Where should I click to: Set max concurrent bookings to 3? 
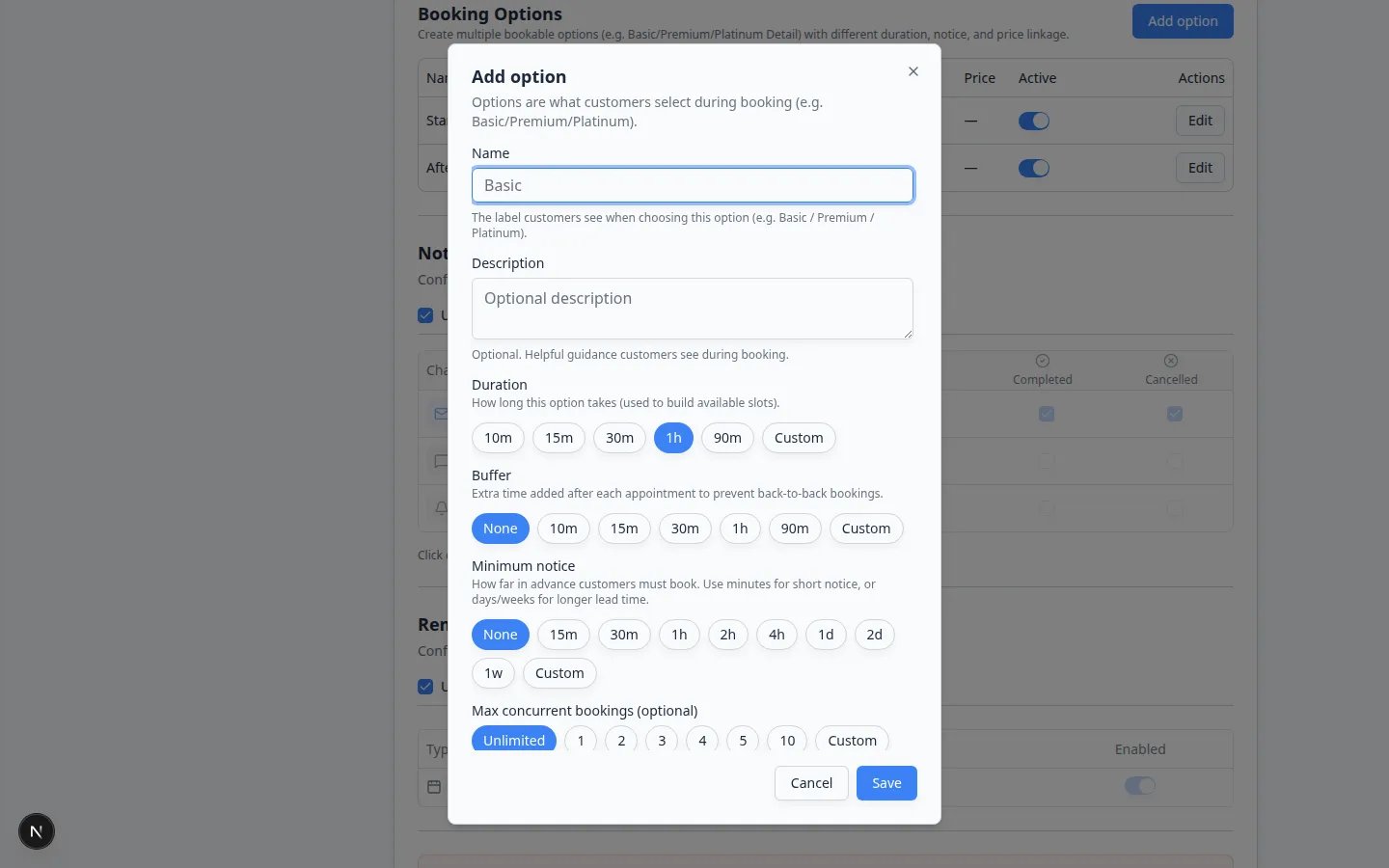(662, 739)
